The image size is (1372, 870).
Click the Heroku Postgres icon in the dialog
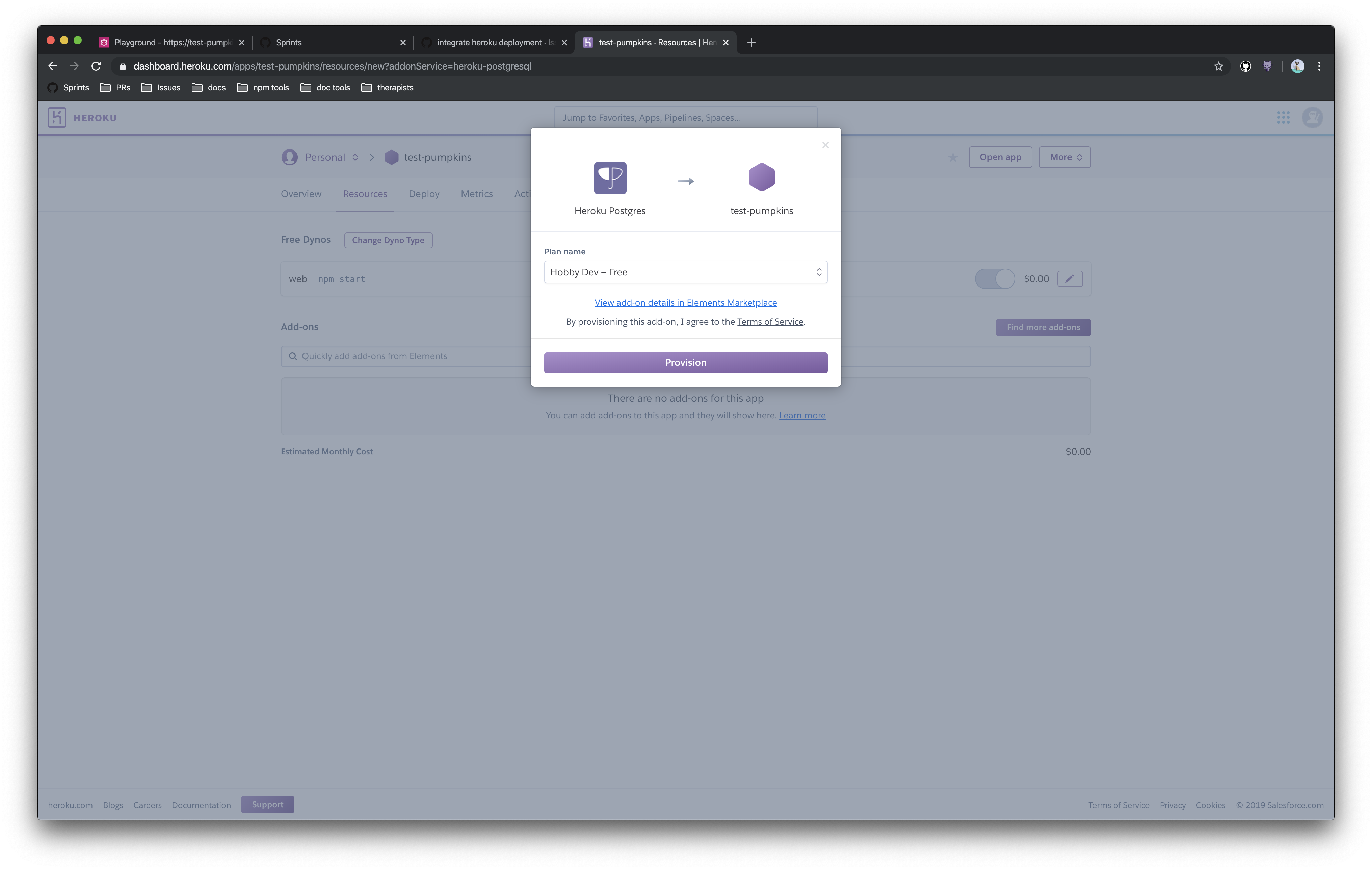click(x=610, y=178)
